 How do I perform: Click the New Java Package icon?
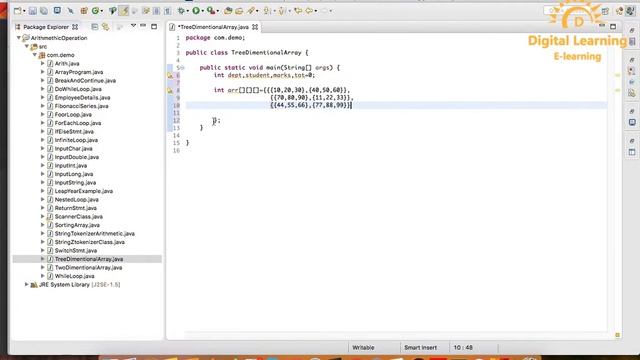point(84,11)
